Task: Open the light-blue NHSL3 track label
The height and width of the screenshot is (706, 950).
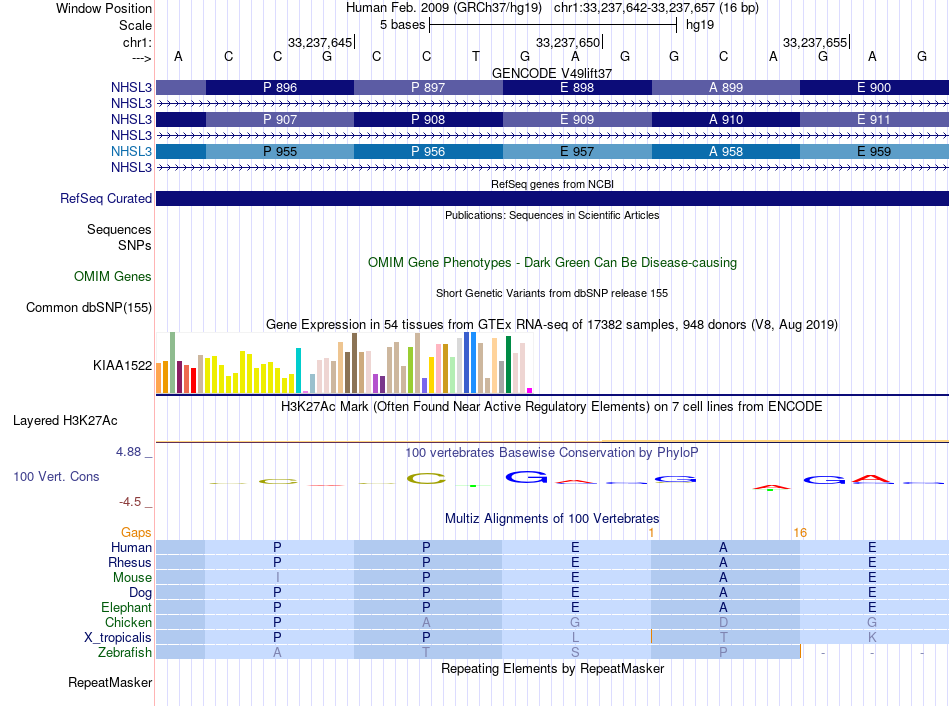Action: (x=131, y=152)
